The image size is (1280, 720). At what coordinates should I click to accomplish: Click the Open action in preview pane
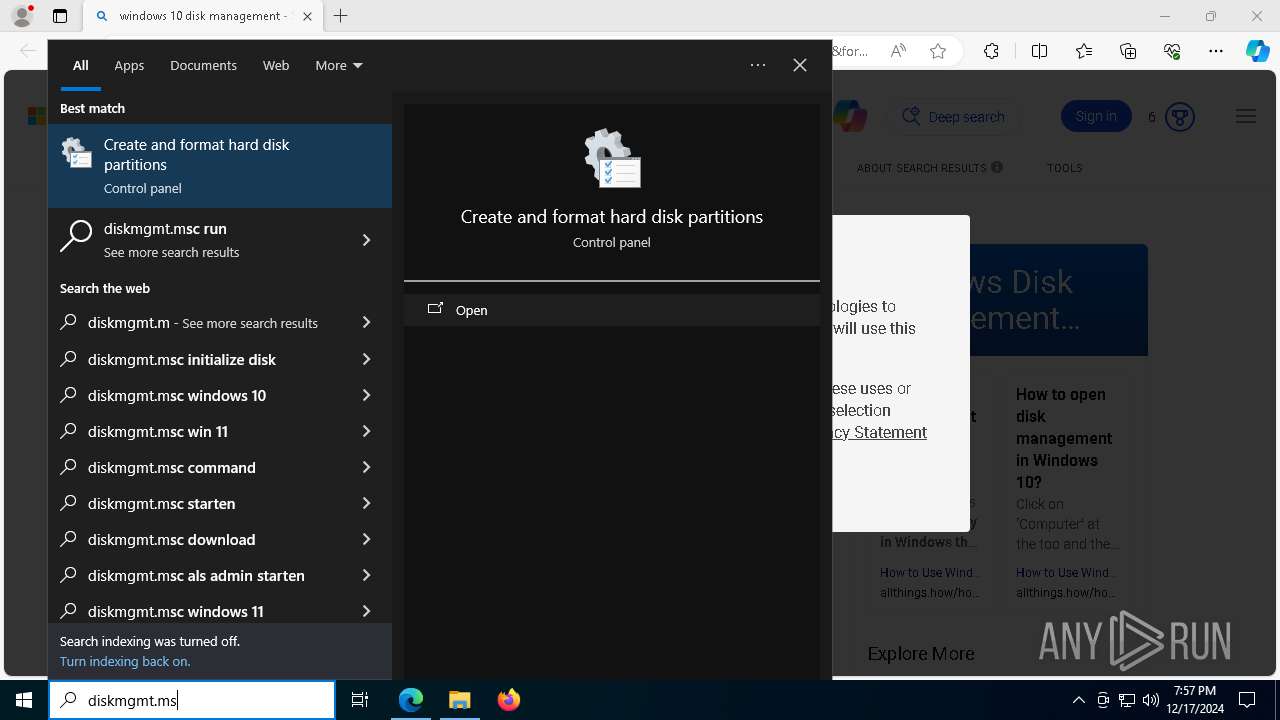click(612, 310)
